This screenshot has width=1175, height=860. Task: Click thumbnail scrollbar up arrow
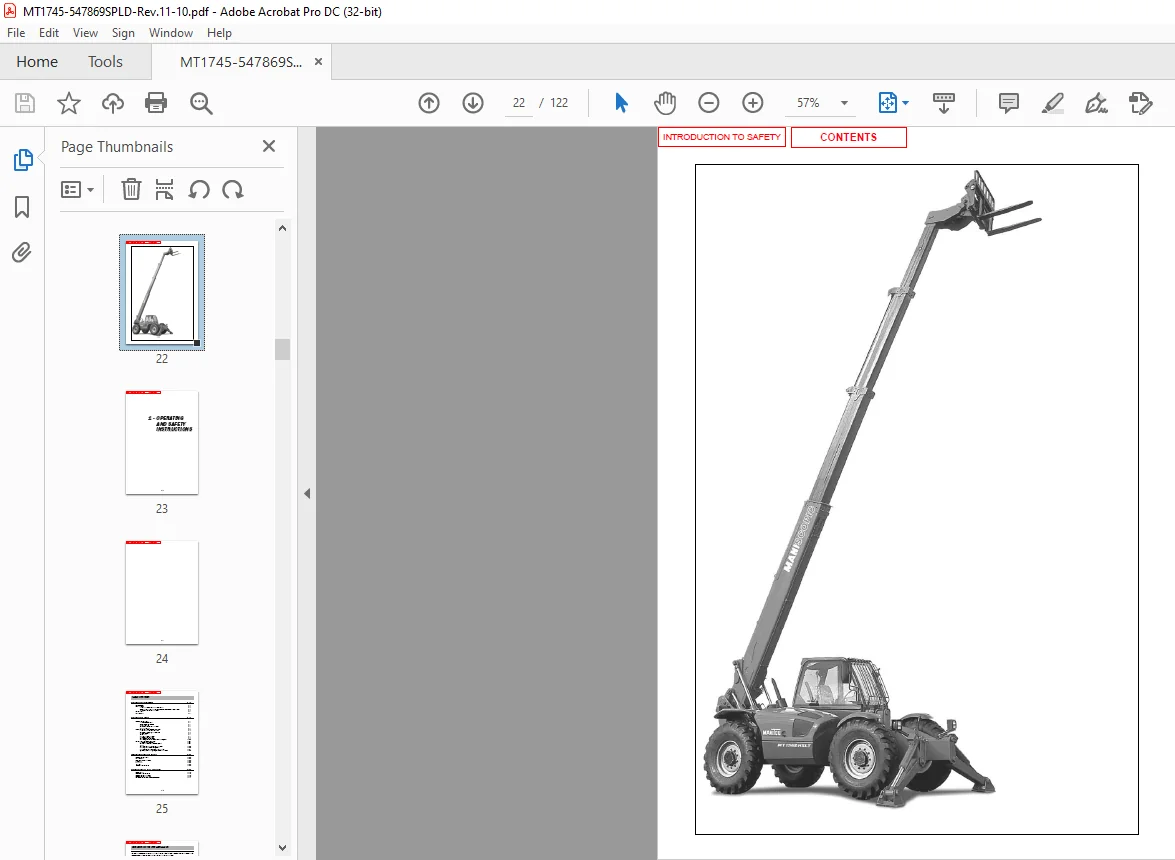tap(283, 228)
